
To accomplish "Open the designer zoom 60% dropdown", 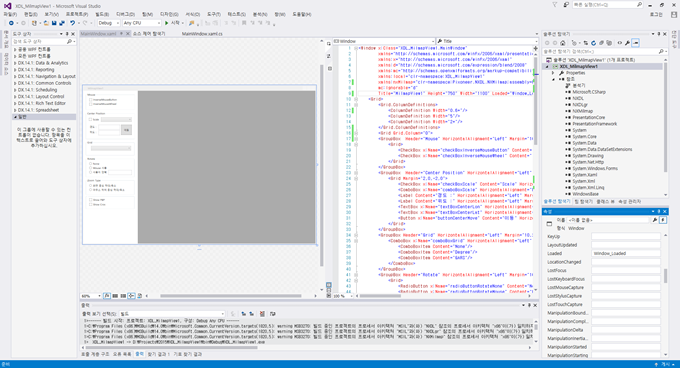I will (x=91, y=296).
